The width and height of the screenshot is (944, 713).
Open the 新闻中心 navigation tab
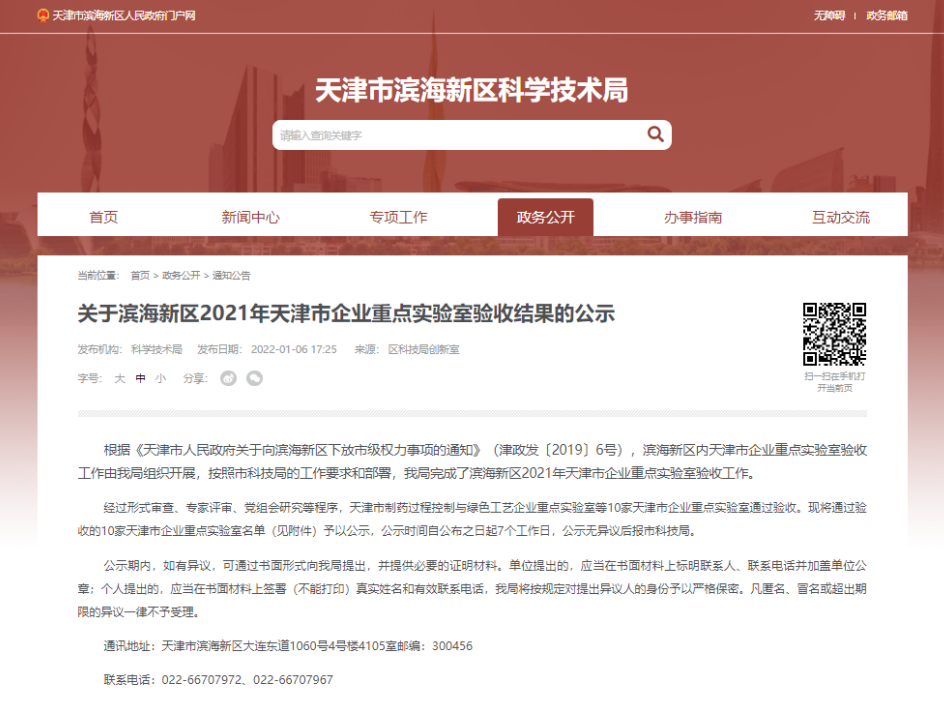[x=250, y=217]
